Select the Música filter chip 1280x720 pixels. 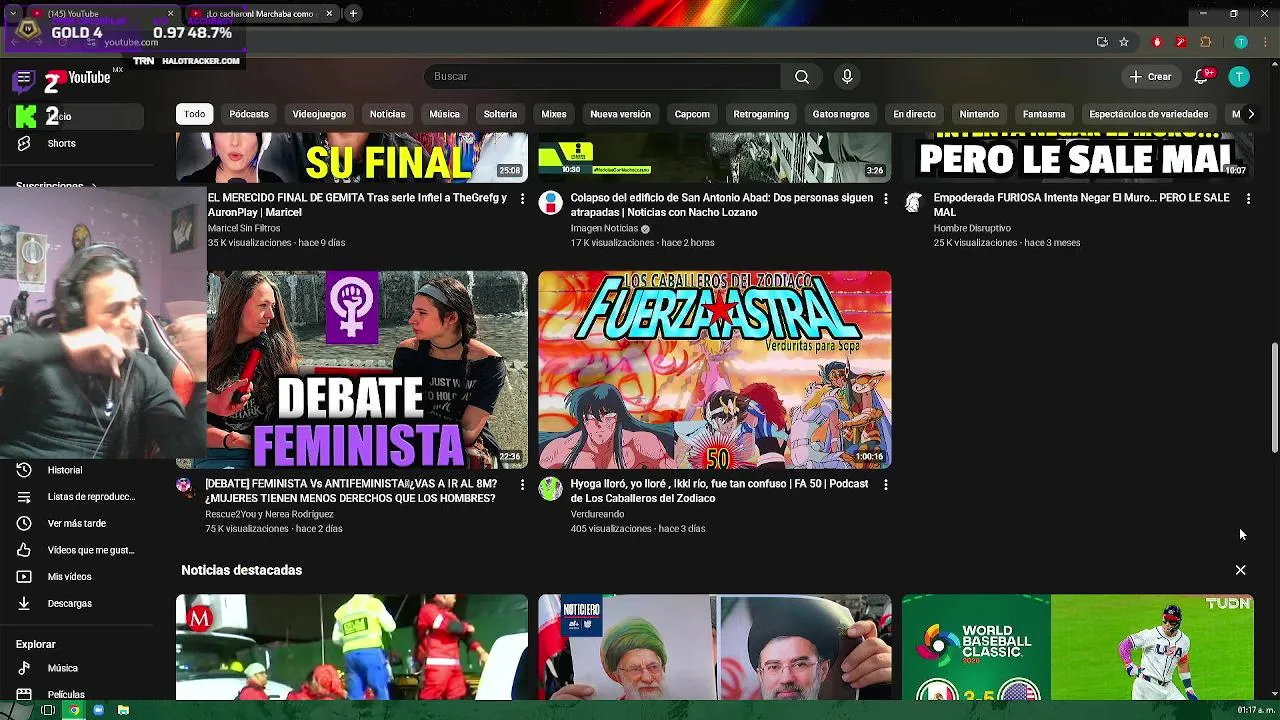click(x=444, y=114)
